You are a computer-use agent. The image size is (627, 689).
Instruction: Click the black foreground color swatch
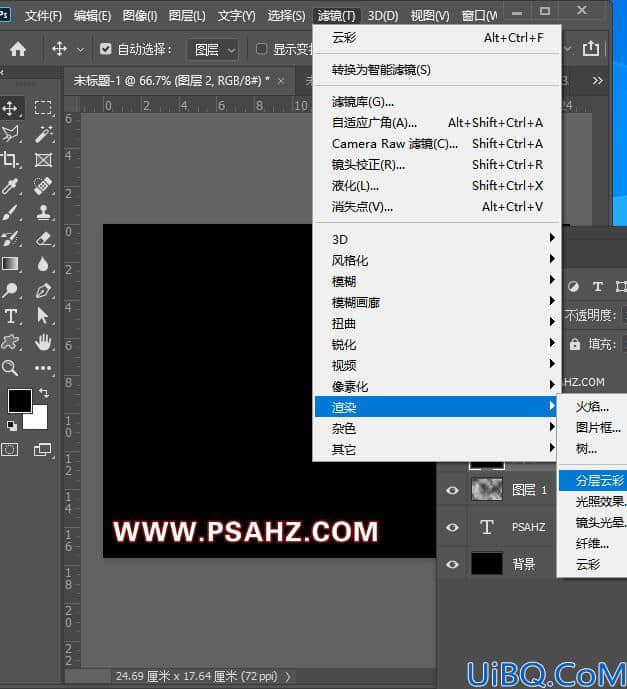tap(19, 400)
